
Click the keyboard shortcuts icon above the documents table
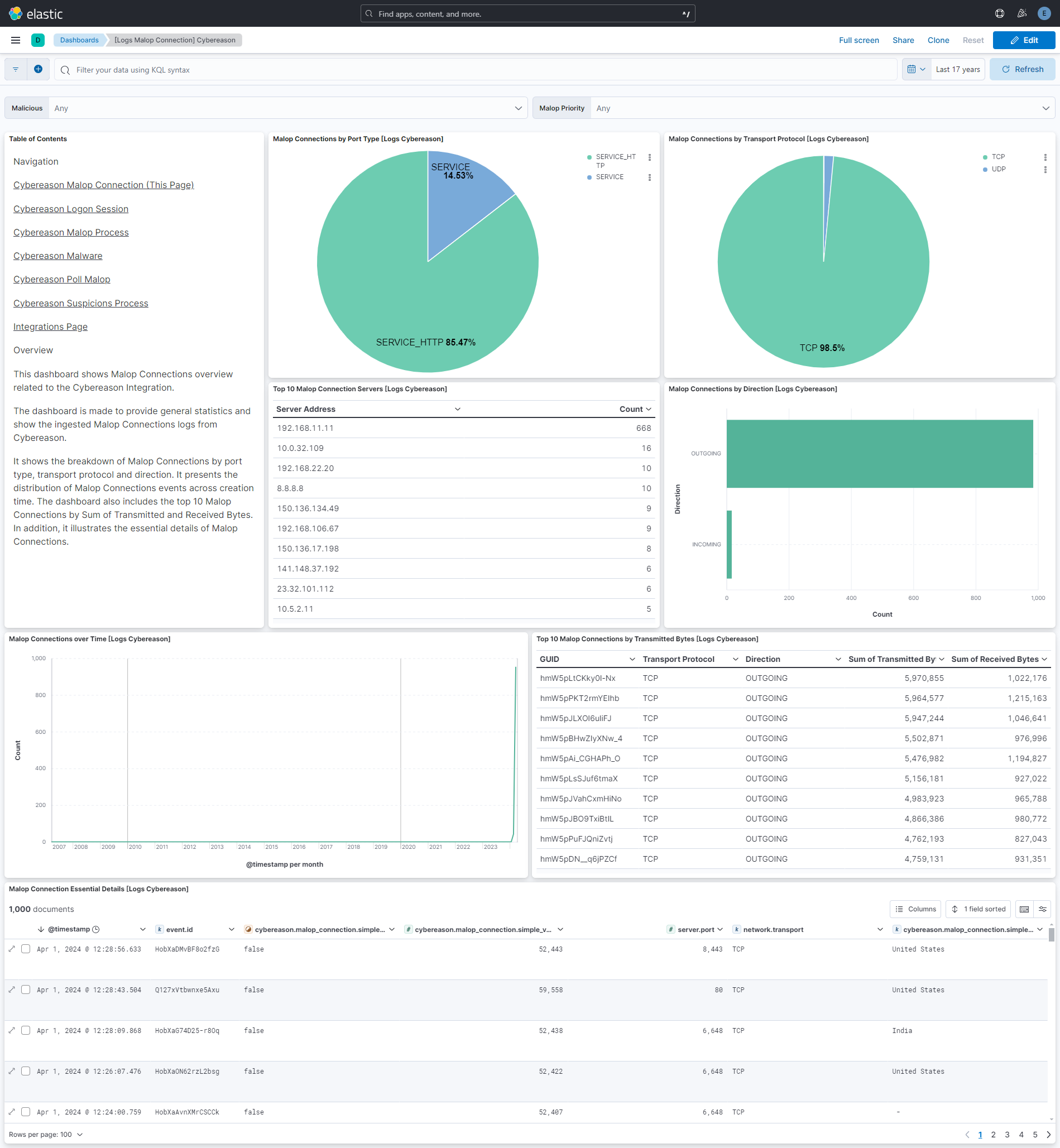click(1024, 909)
